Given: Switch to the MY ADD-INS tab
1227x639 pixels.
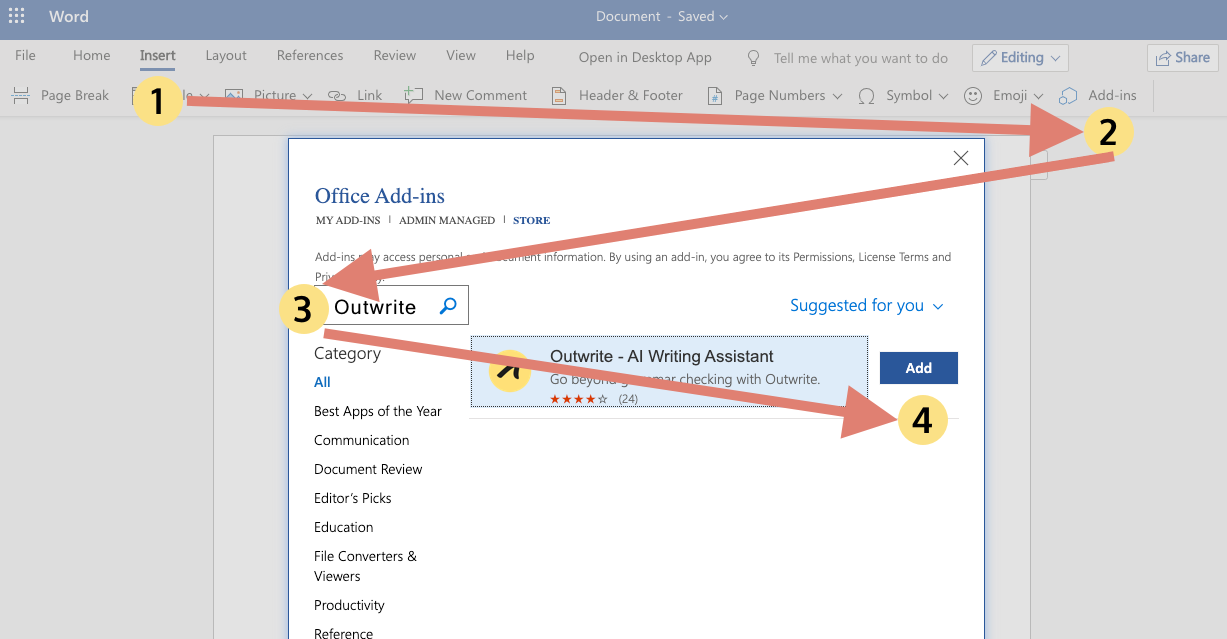Looking at the screenshot, I should [x=347, y=220].
